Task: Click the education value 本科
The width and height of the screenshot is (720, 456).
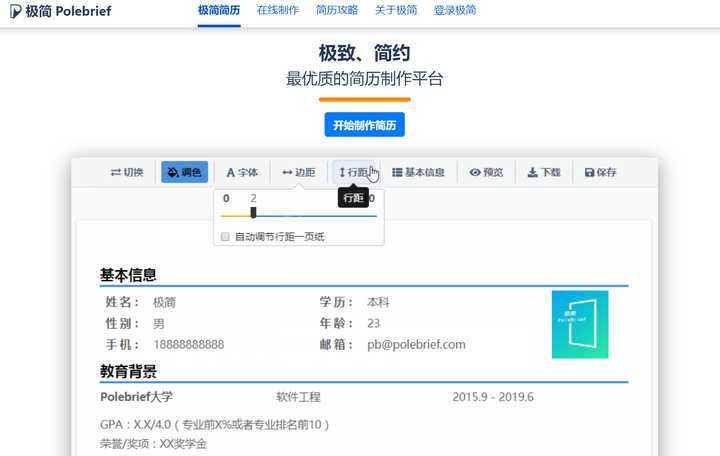Action: click(378, 302)
